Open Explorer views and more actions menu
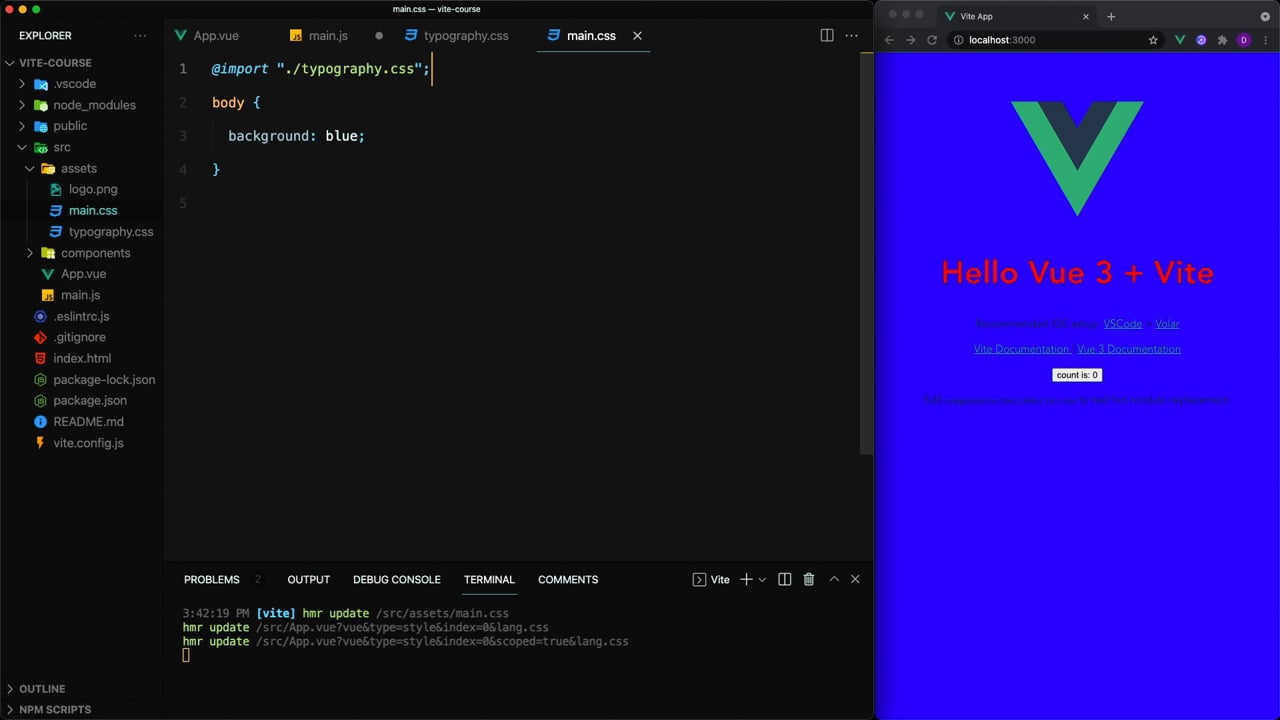 coord(140,35)
